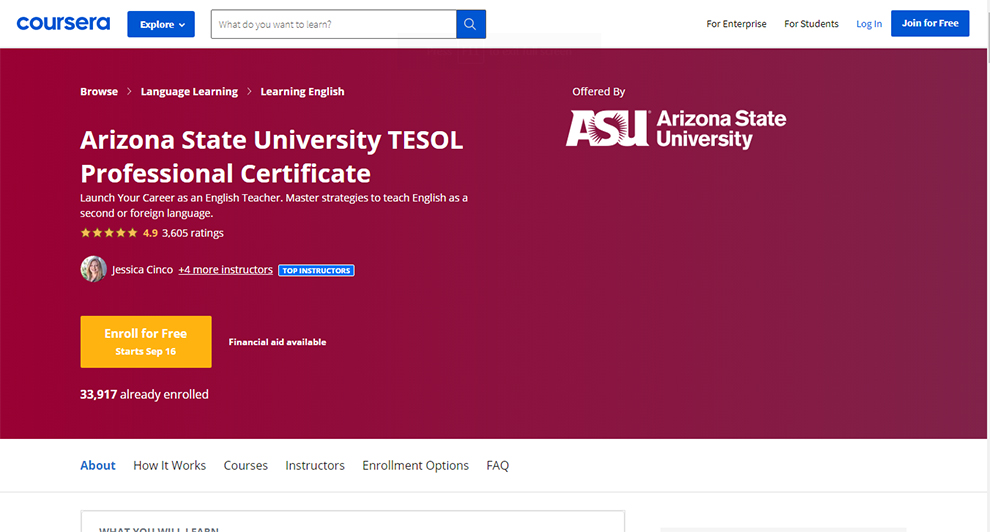The height and width of the screenshot is (532, 990).
Task: Open the Explore dropdown menu
Action: (x=161, y=24)
